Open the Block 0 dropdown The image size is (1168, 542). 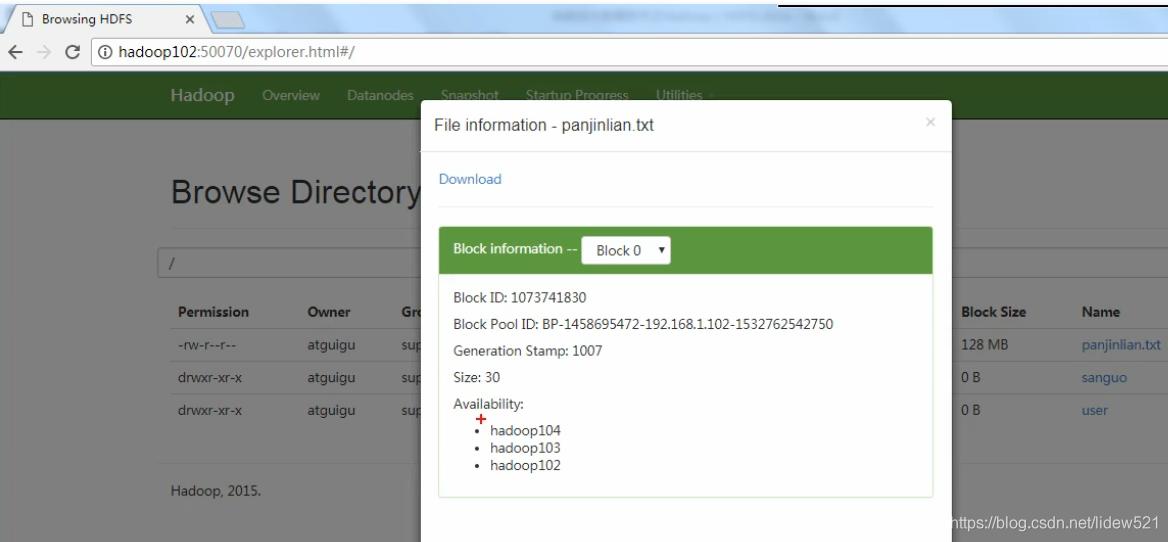(x=625, y=250)
